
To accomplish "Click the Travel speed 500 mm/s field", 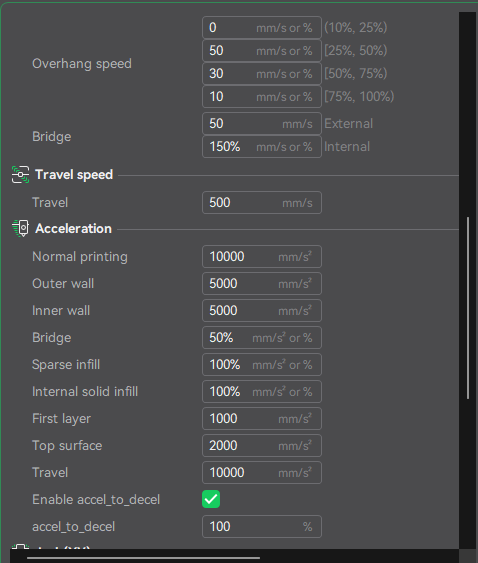I will coord(262,203).
